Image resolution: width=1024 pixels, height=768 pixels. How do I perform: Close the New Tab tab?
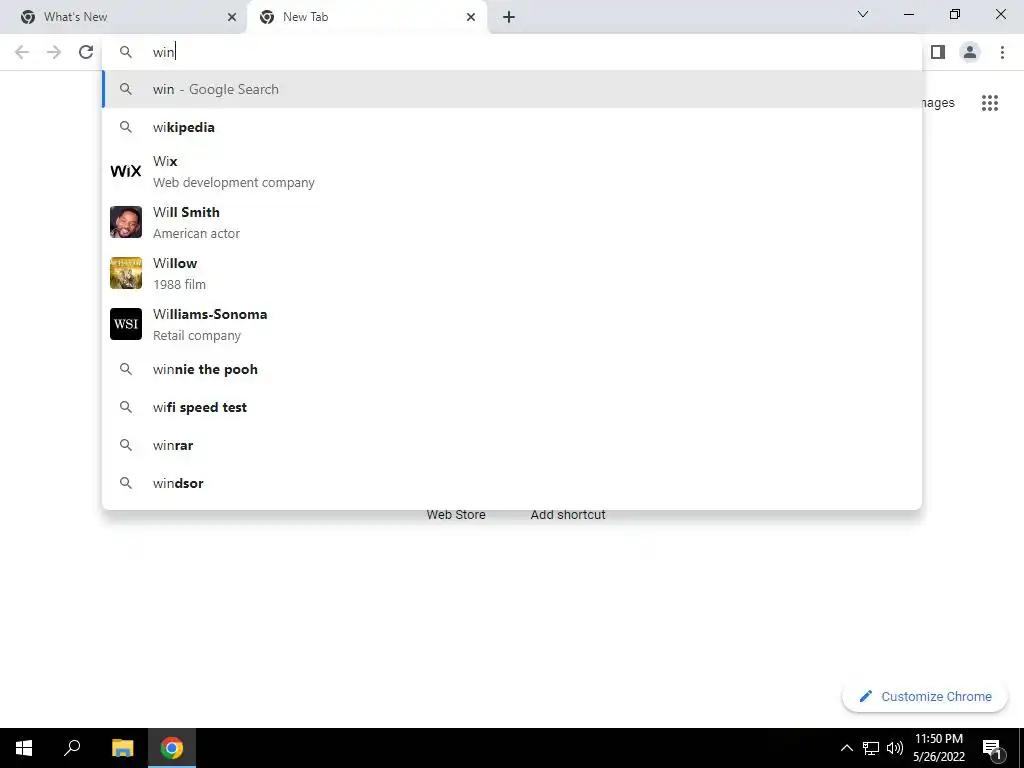point(471,17)
